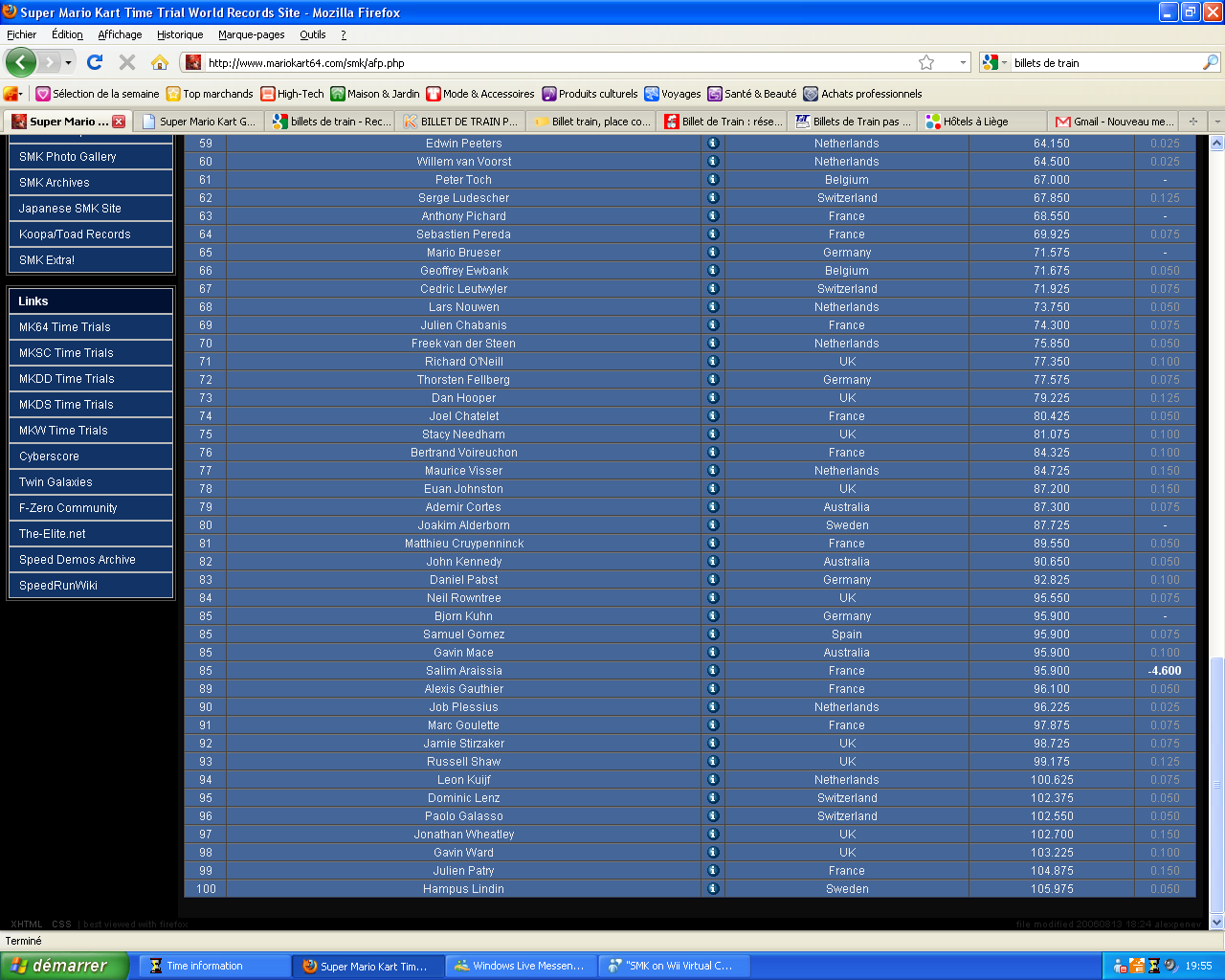This screenshot has width=1225, height=980.
Task: Reload the current page
Action: click(95, 62)
